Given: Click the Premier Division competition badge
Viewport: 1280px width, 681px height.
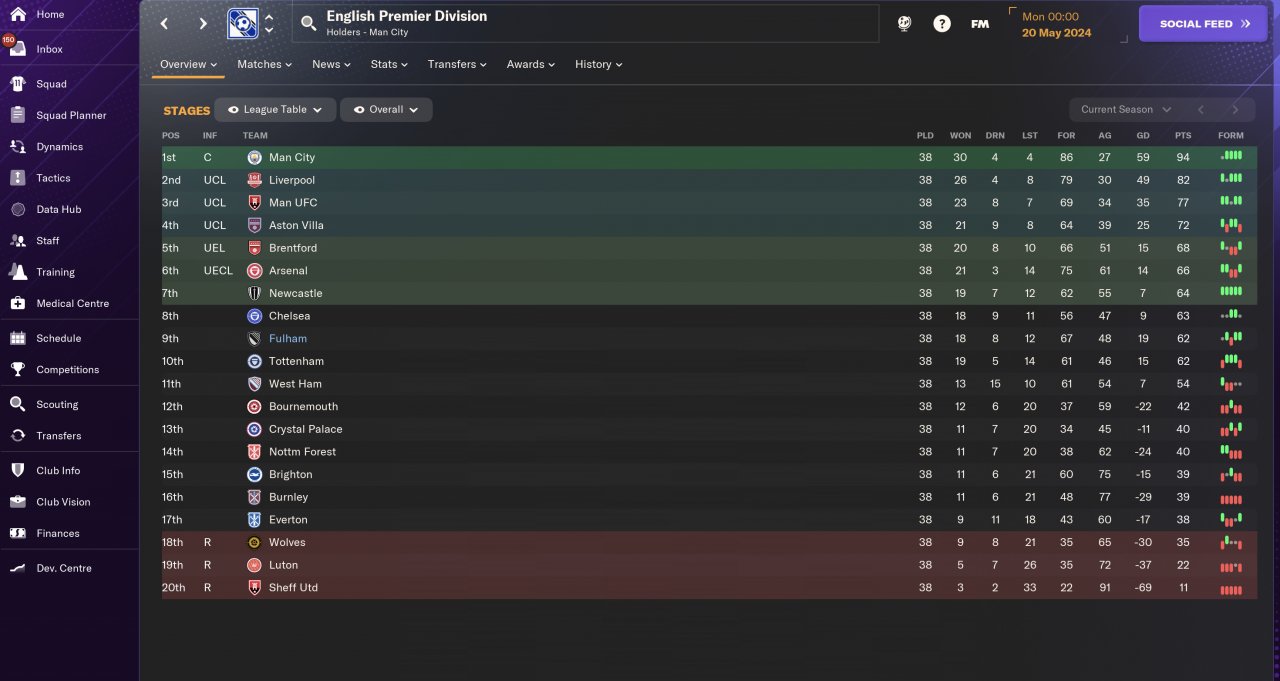Looking at the screenshot, I should pos(242,23).
